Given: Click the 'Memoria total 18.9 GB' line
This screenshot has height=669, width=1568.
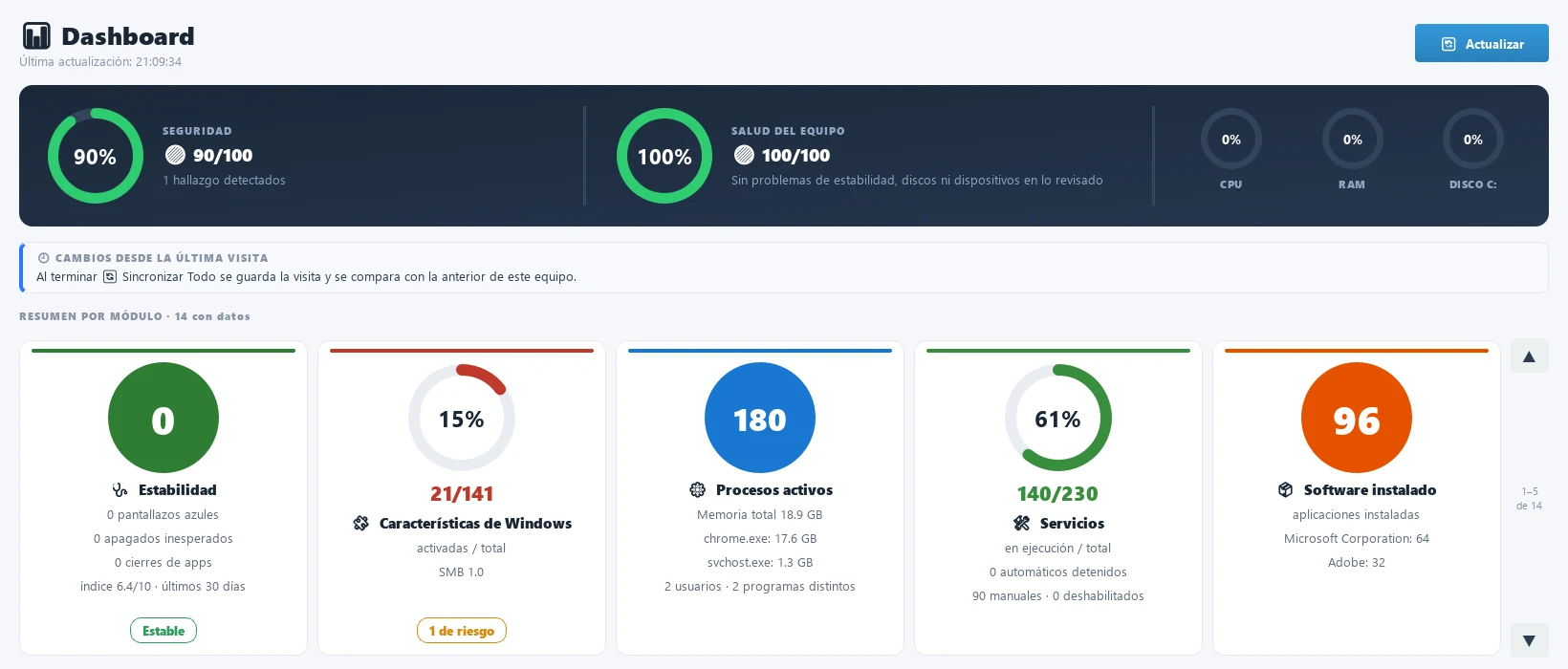Looking at the screenshot, I should click(760, 515).
